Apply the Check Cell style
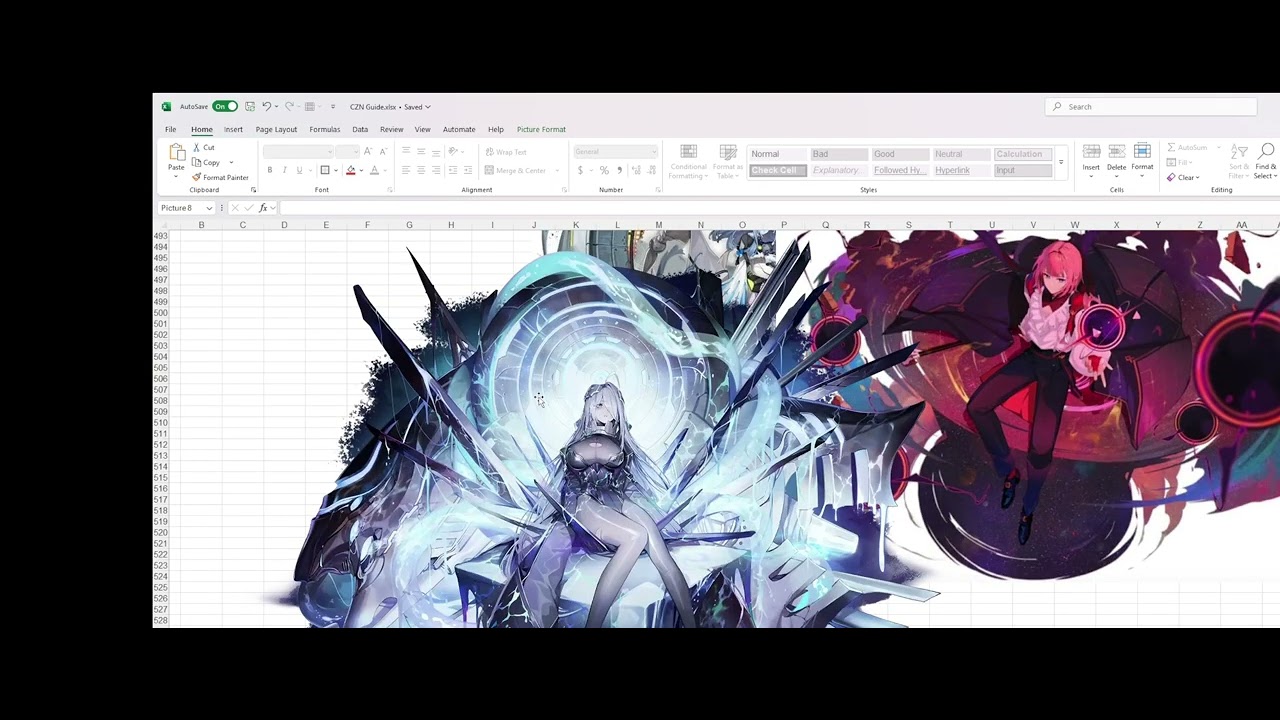This screenshot has height=720, width=1280. click(778, 170)
